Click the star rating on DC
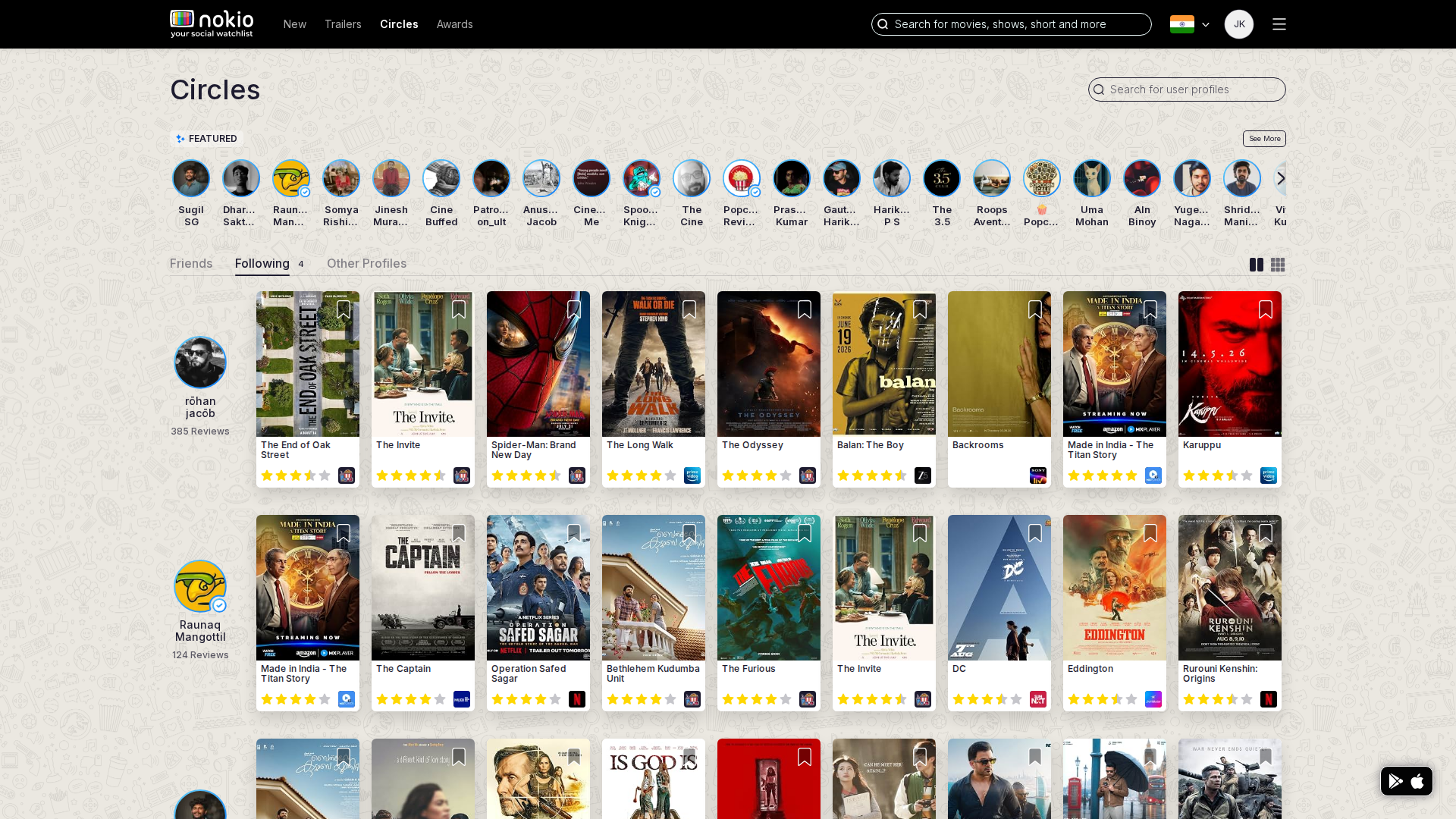The image size is (1456, 819). click(987, 699)
